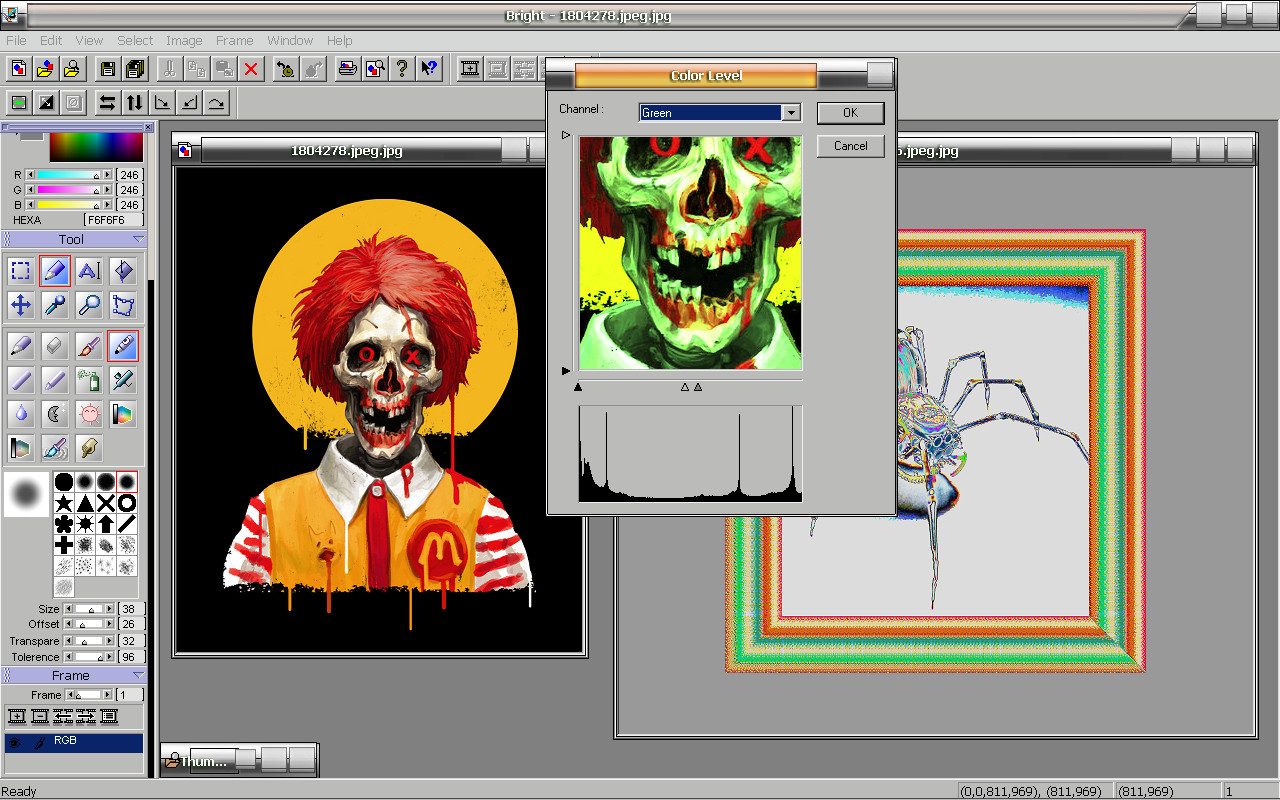The width and height of the screenshot is (1280, 800).
Task: Choose the spray can tool
Action: (x=89, y=380)
